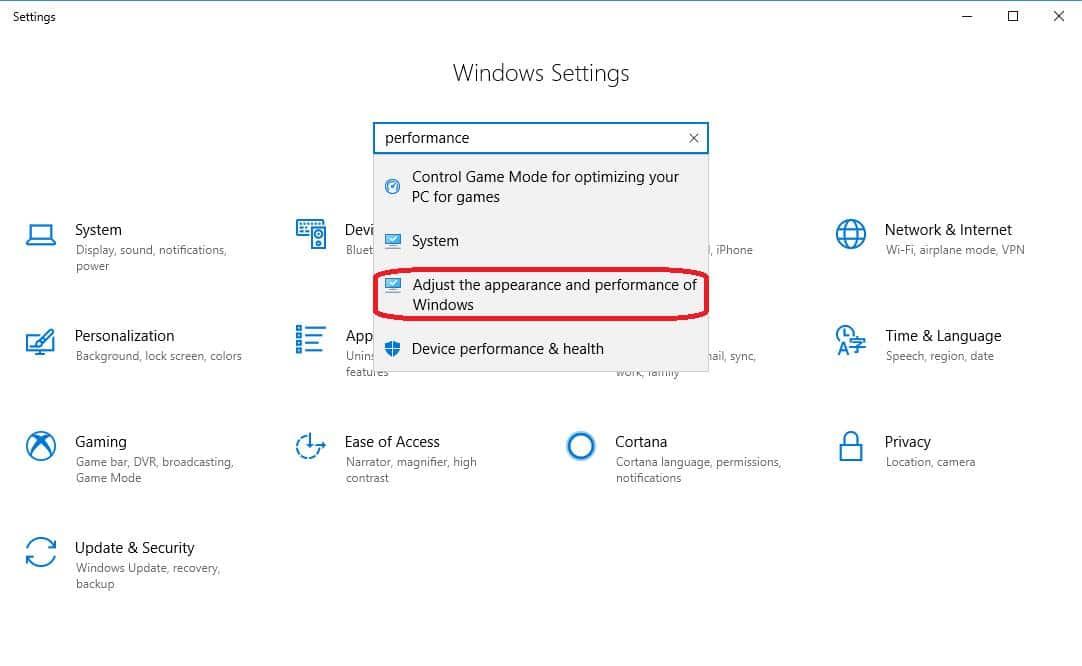Screen dimensions: 1082x666
Task: Click the Devices keyboard and speaker icon
Action: (x=311, y=234)
